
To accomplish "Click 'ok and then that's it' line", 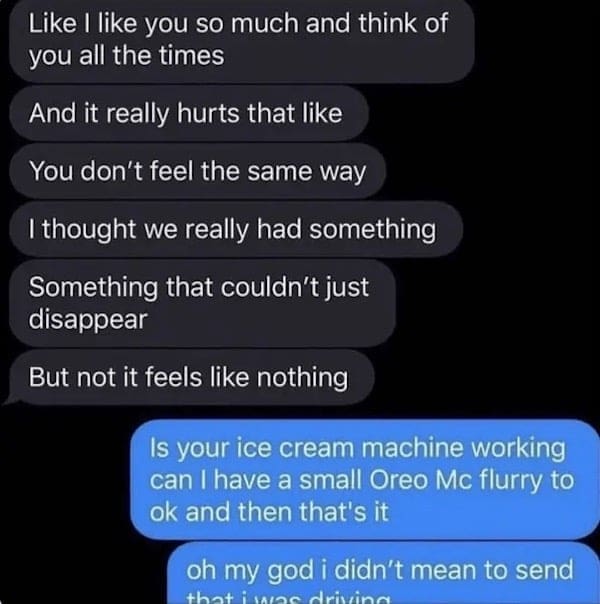I will (x=269, y=512).
